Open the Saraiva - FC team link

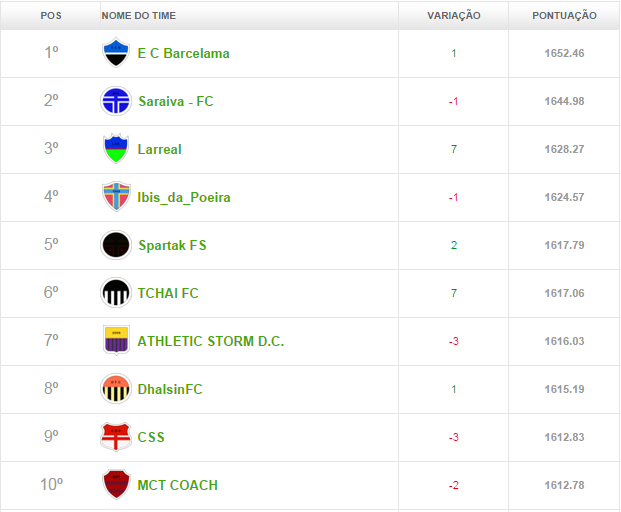point(175,101)
